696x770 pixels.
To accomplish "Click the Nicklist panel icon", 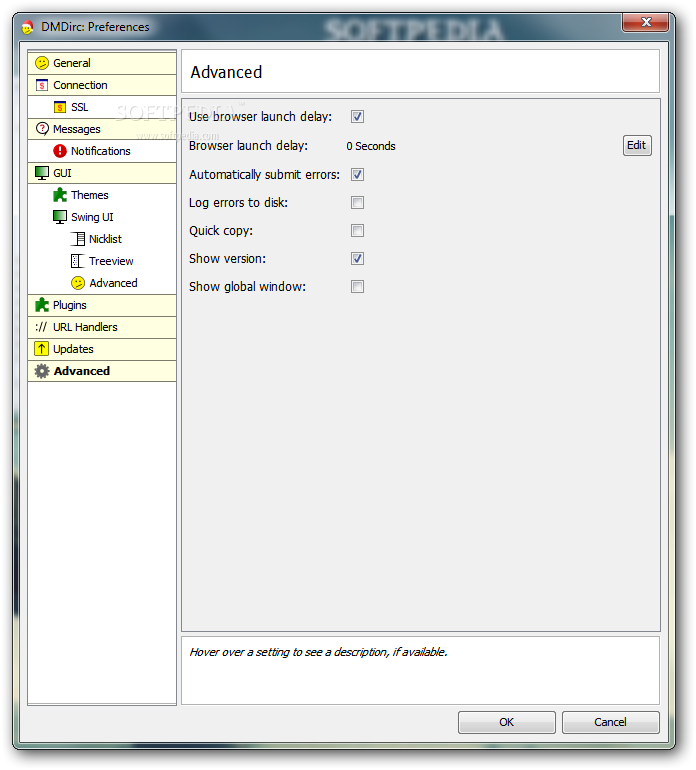I will [x=78, y=239].
